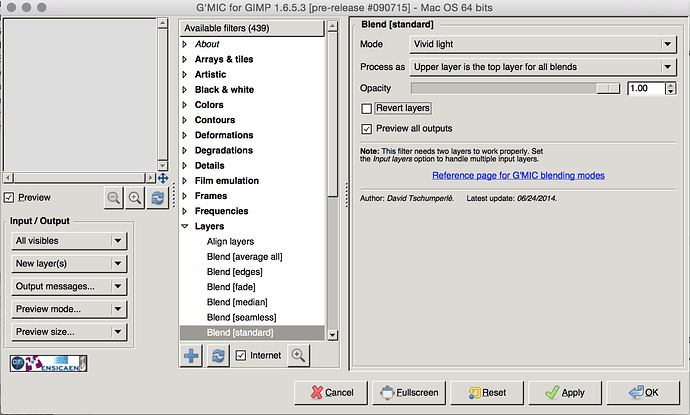The width and height of the screenshot is (690, 415).
Task: Click the OK button
Action: pos(643,393)
